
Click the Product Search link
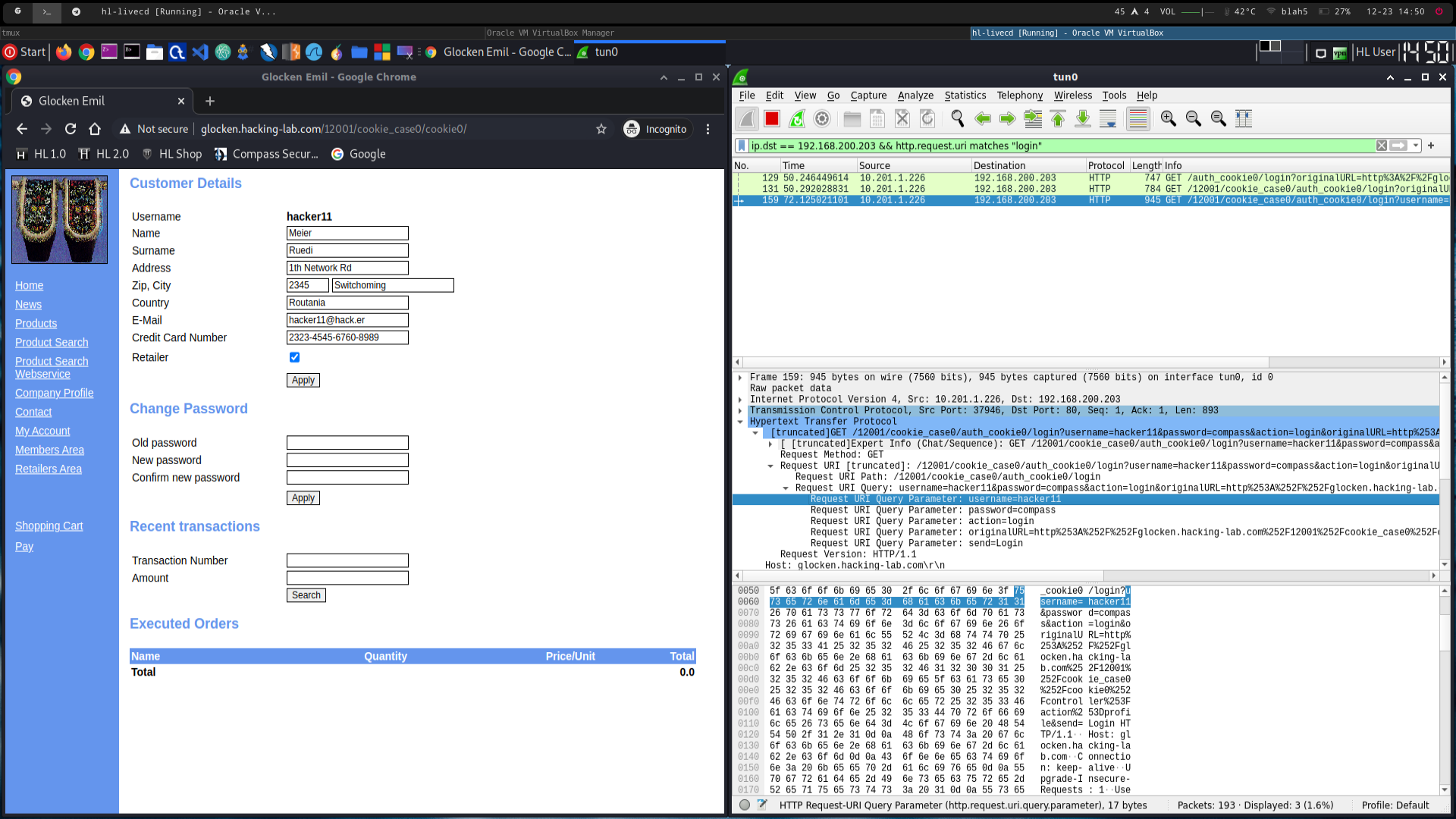pos(52,342)
